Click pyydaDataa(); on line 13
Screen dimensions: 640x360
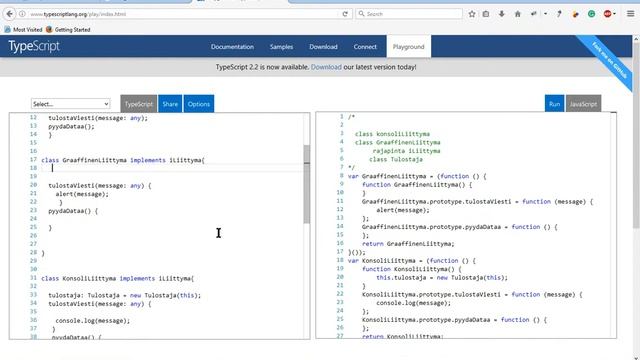pyautogui.click(x=71, y=127)
